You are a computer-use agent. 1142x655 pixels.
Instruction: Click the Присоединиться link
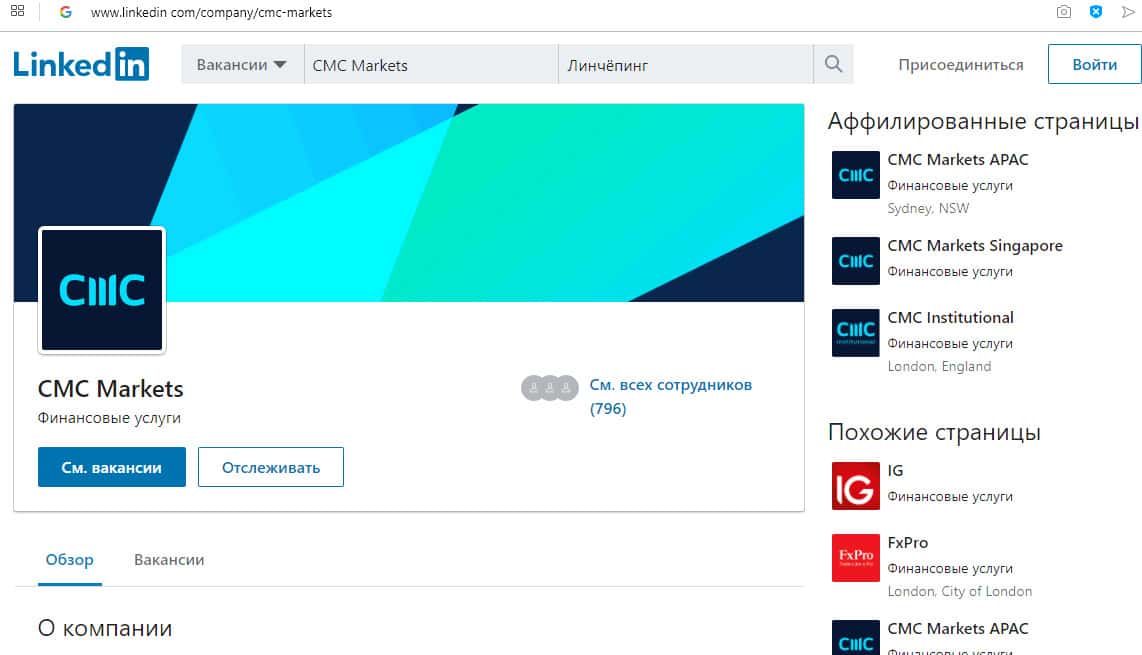961,65
